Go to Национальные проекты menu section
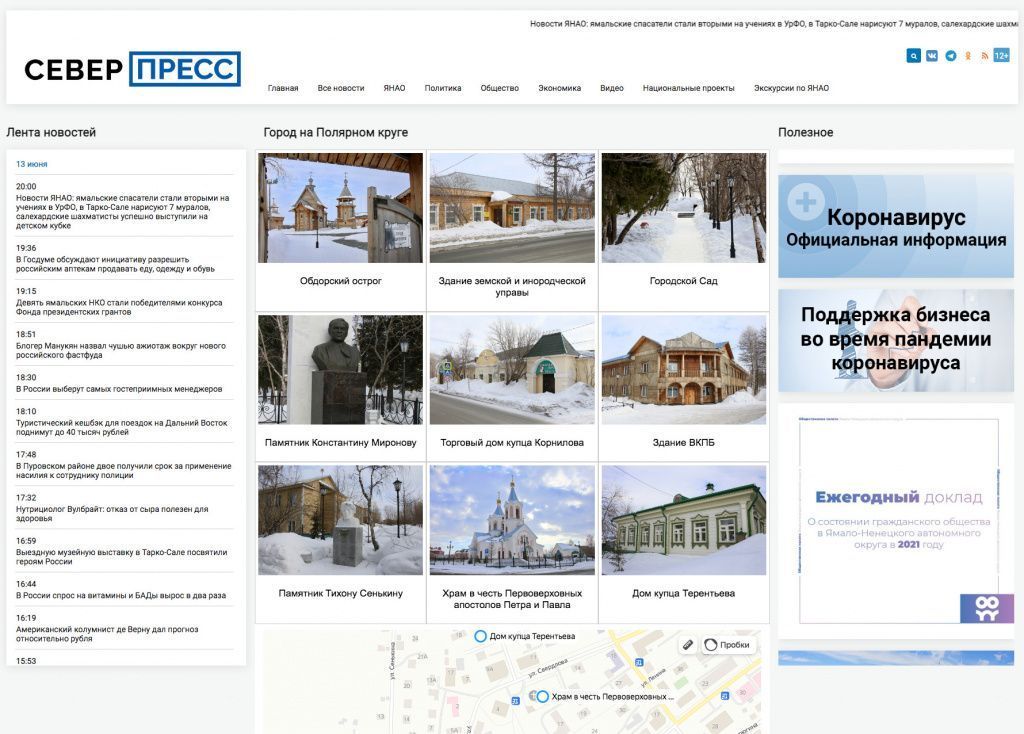Viewport: 1024px width, 734px height. 688,88
